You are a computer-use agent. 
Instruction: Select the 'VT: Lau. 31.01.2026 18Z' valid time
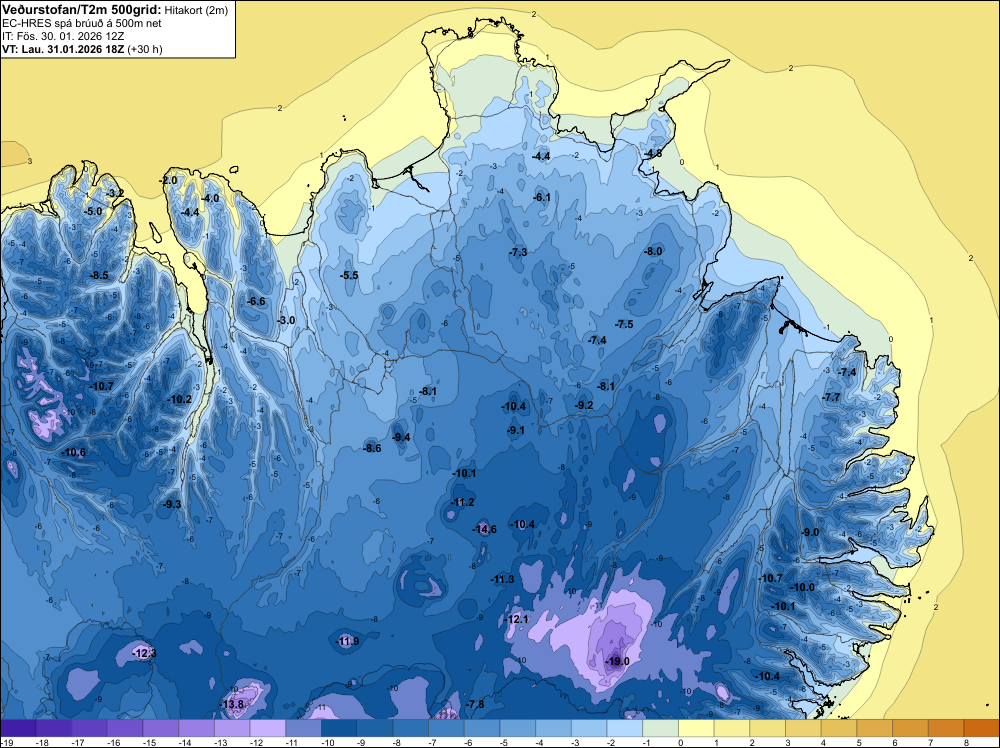pyautogui.click(x=63, y=49)
